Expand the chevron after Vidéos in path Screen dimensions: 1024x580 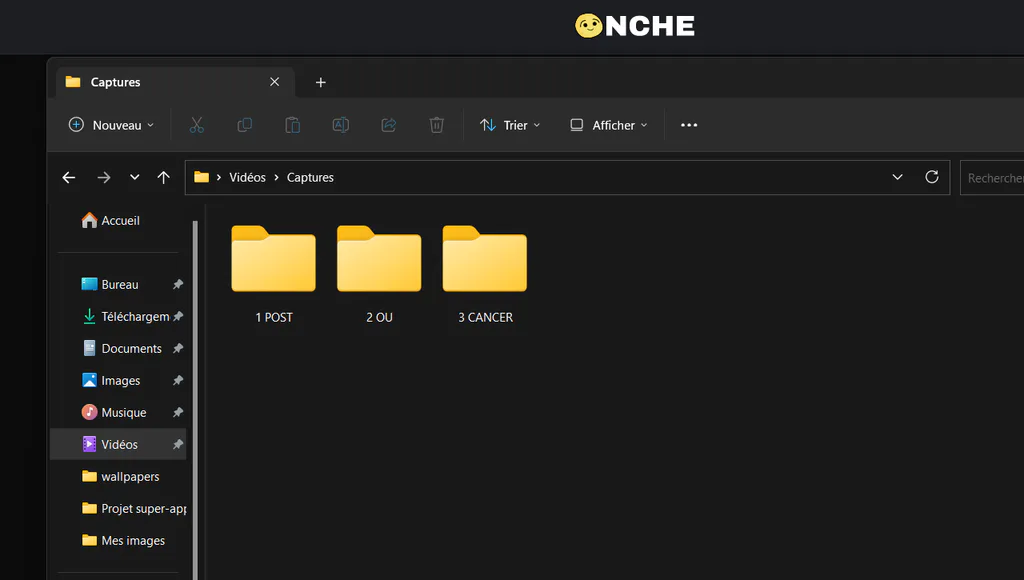(276, 178)
